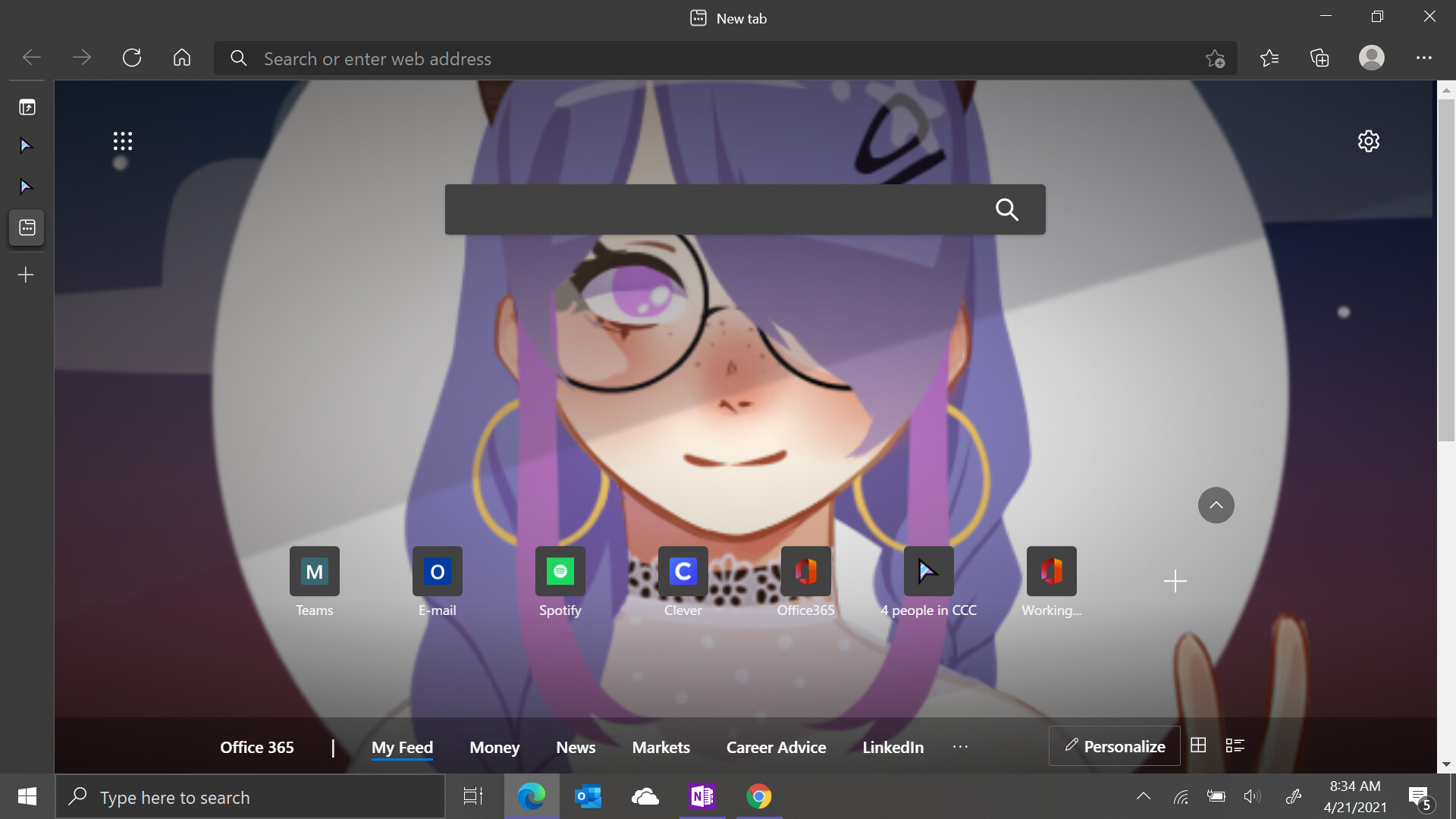Expand more feed topics ellipsis
Viewport: 1456px width, 819px height.
(x=960, y=747)
